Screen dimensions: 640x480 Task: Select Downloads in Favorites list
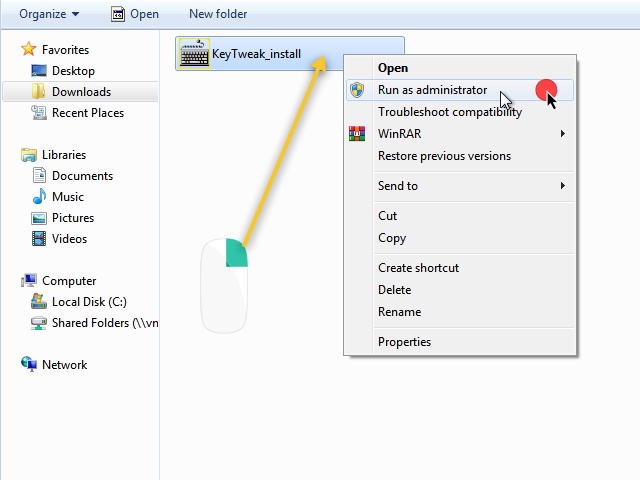[x=81, y=92]
